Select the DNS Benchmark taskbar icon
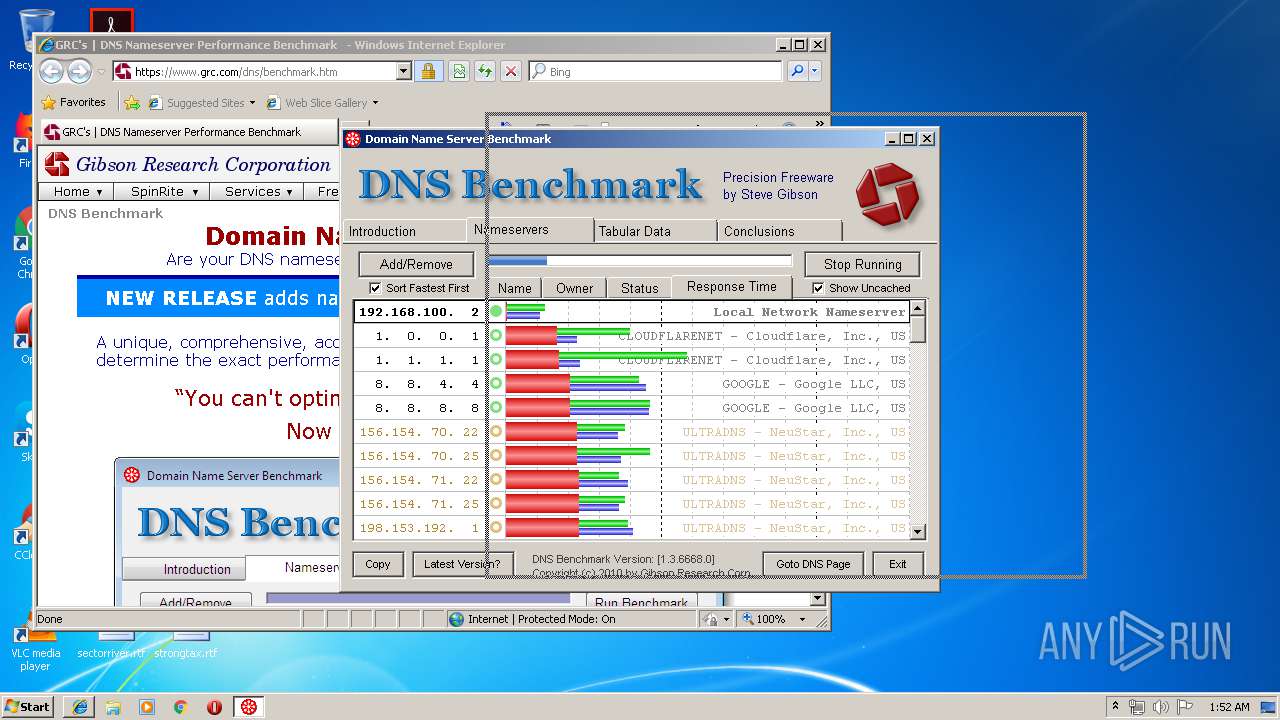The image size is (1280, 720). (249, 707)
